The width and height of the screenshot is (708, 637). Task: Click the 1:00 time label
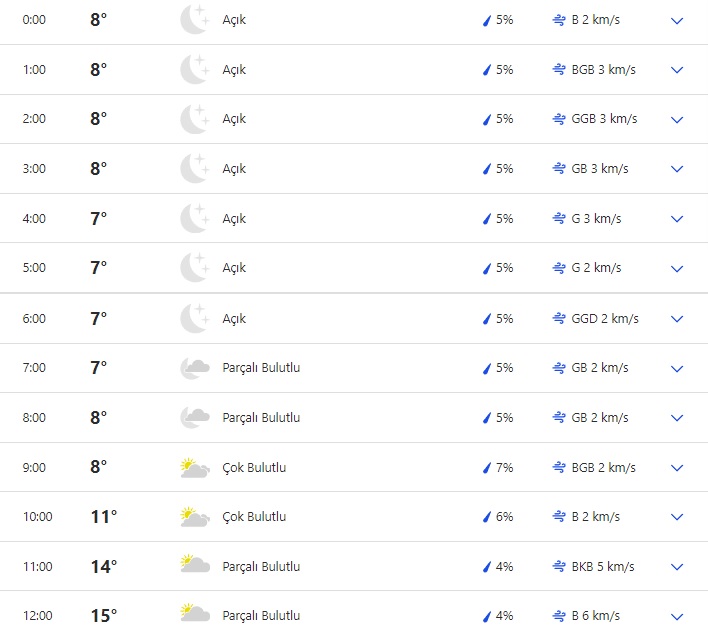click(x=34, y=70)
